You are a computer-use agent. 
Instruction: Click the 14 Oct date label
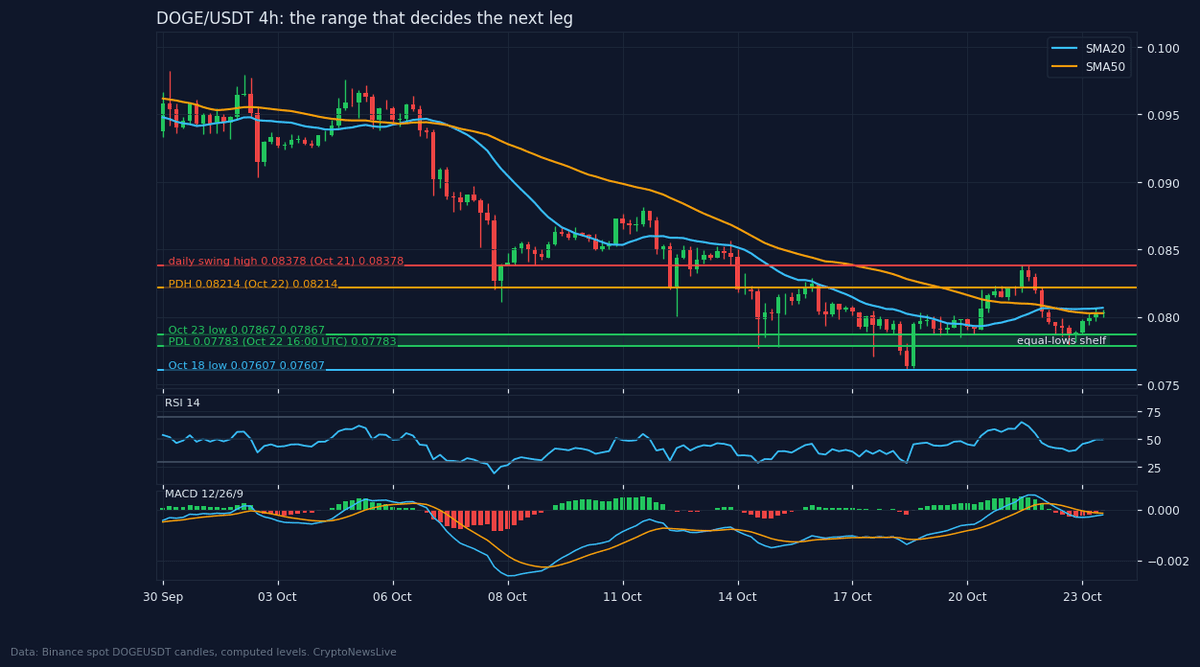(x=737, y=597)
